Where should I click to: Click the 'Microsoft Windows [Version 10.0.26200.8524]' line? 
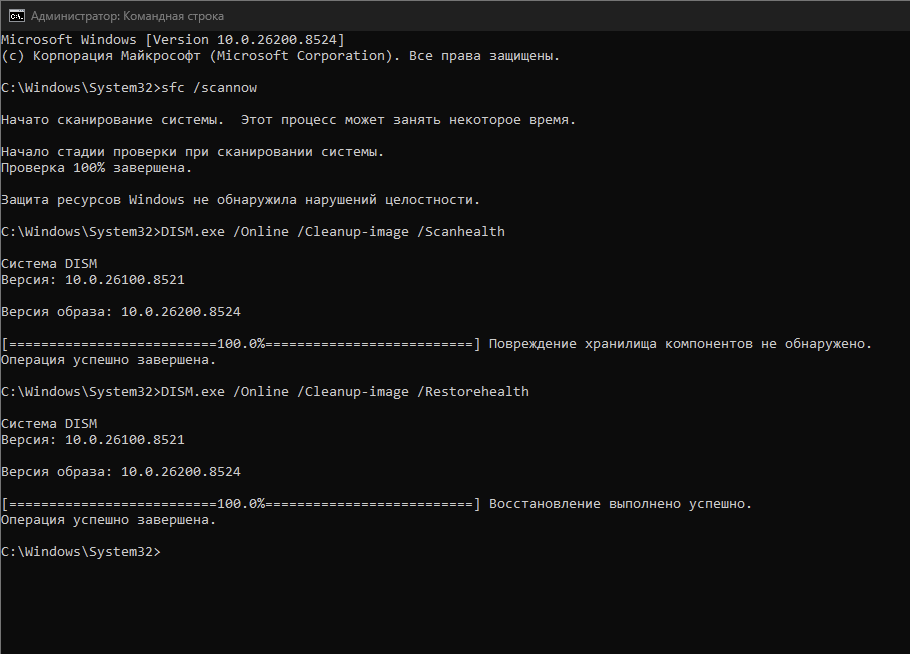[173, 39]
